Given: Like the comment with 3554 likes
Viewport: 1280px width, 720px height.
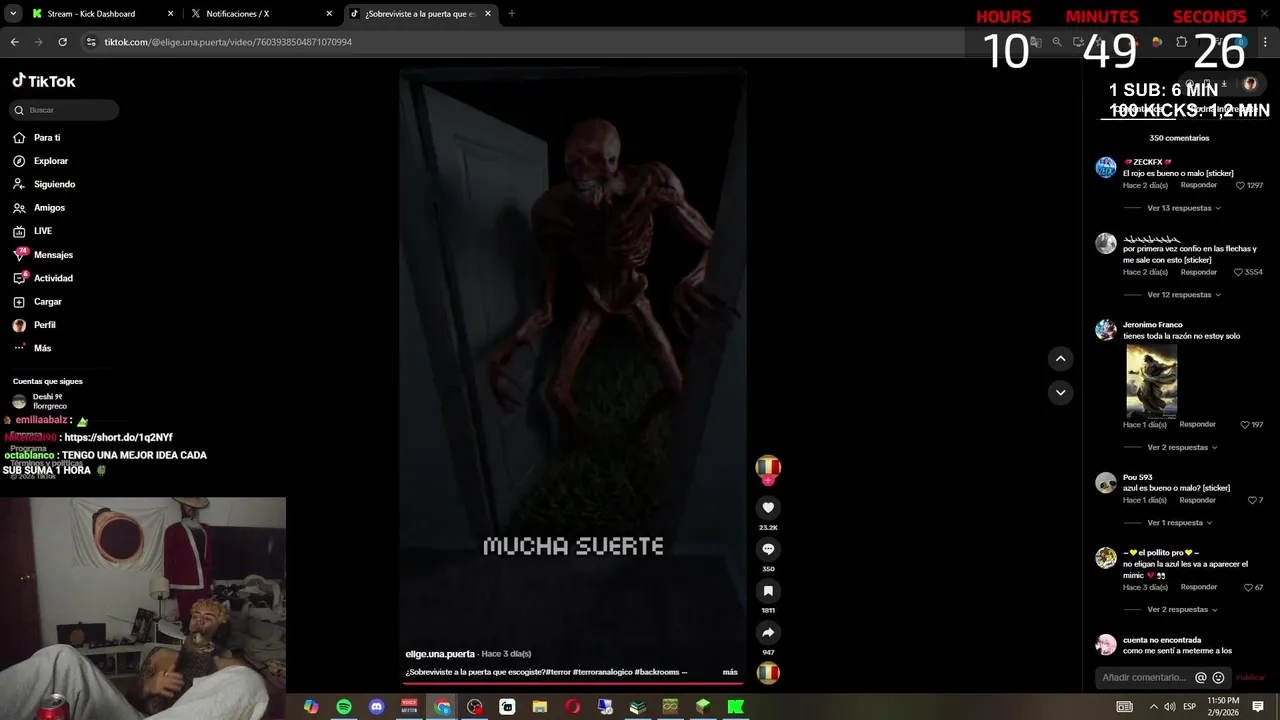Looking at the screenshot, I should [x=1238, y=272].
